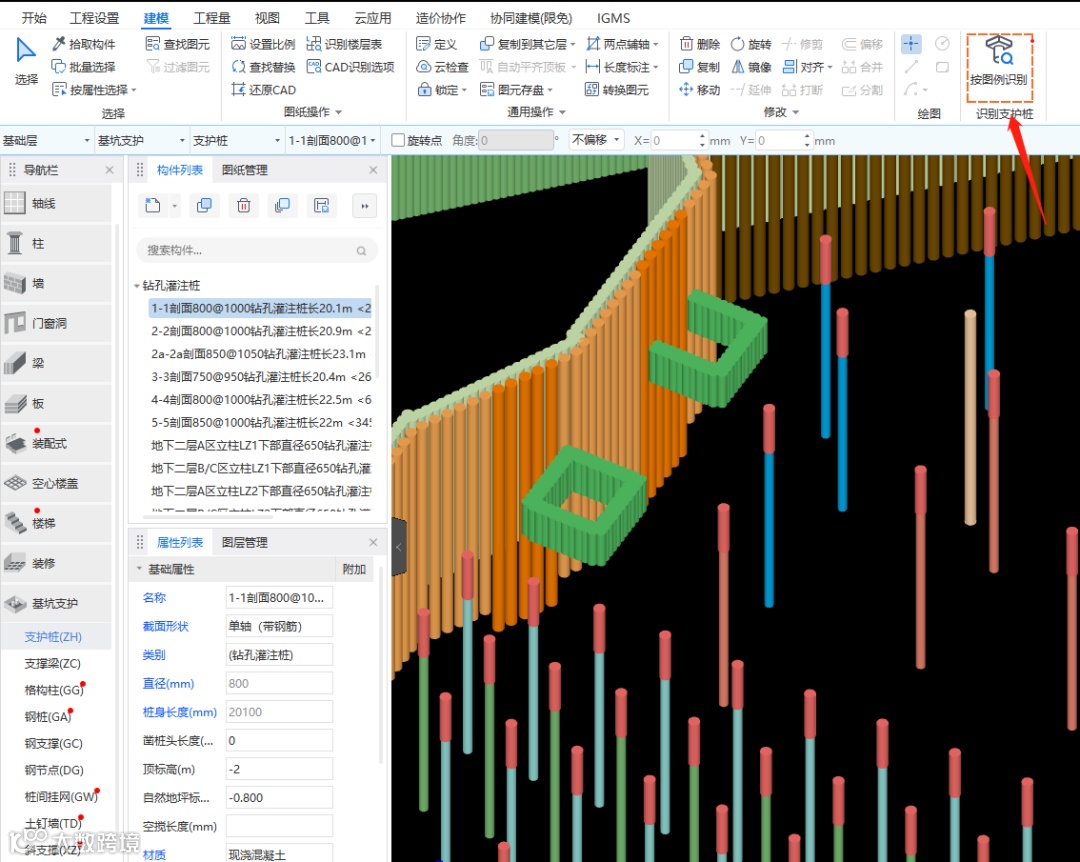Screen dimensions: 1080x862
Task: Open 定义 tool
Action: point(437,44)
